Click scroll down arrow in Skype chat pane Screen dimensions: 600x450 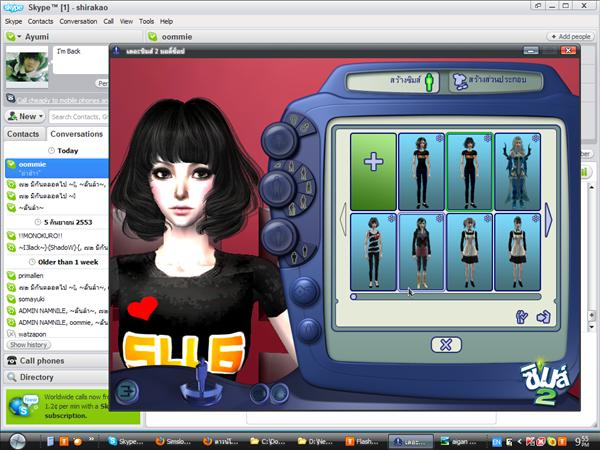pyautogui.click(x=592, y=327)
